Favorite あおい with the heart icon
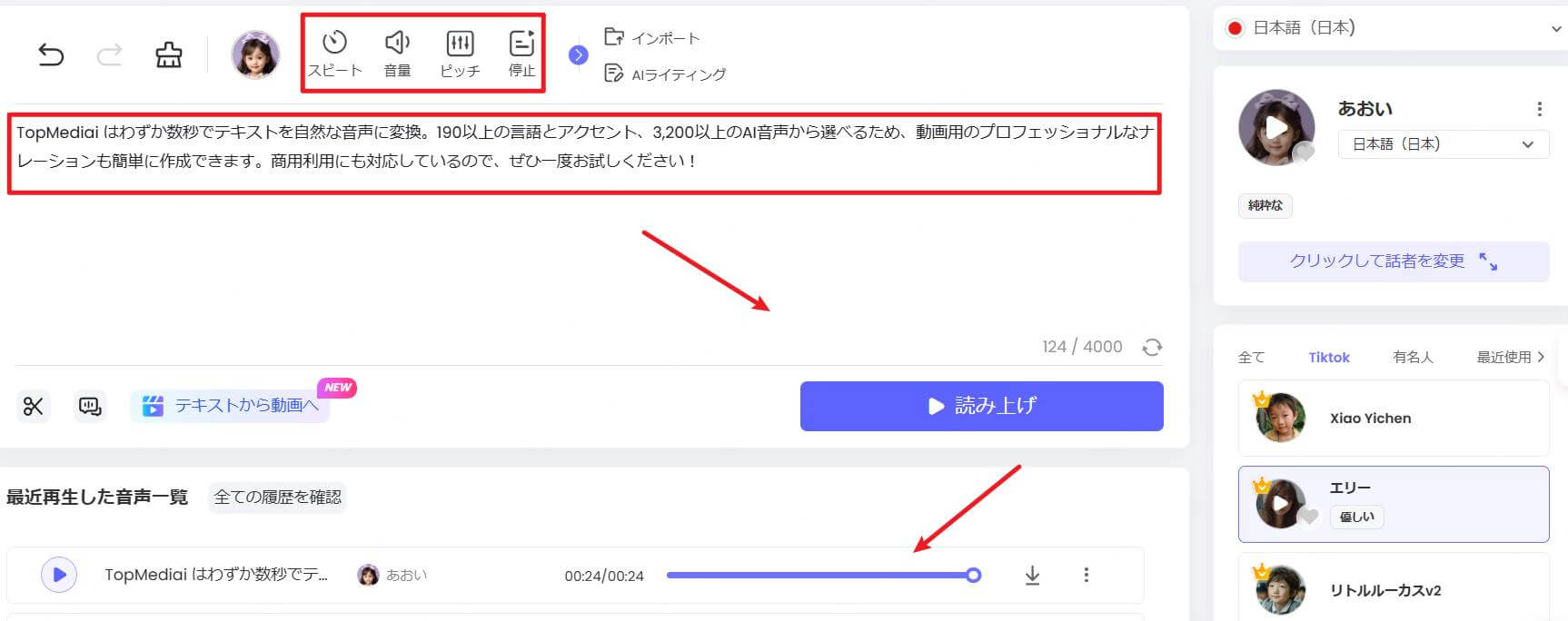This screenshot has width=1568, height=621. pyautogui.click(x=1304, y=153)
